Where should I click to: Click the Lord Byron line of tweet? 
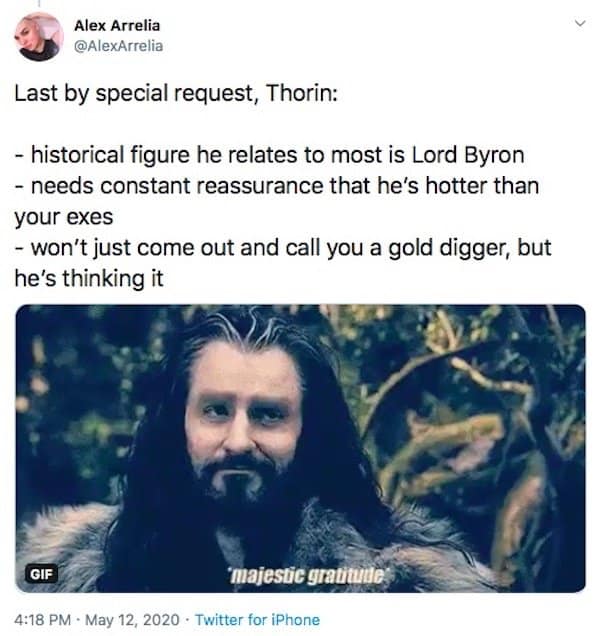pyautogui.click(x=269, y=155)
